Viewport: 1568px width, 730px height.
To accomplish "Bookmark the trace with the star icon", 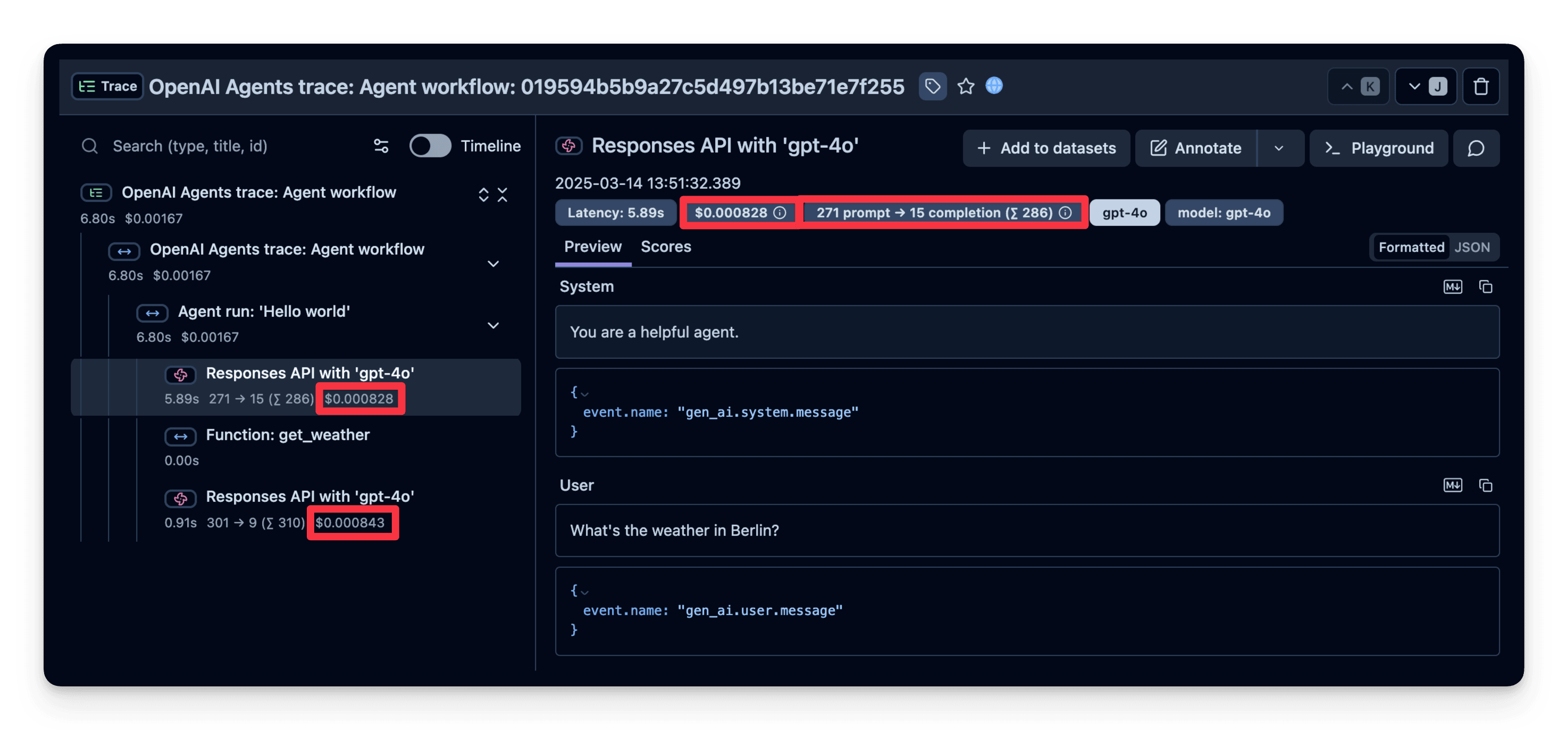I will coord(966,87).
